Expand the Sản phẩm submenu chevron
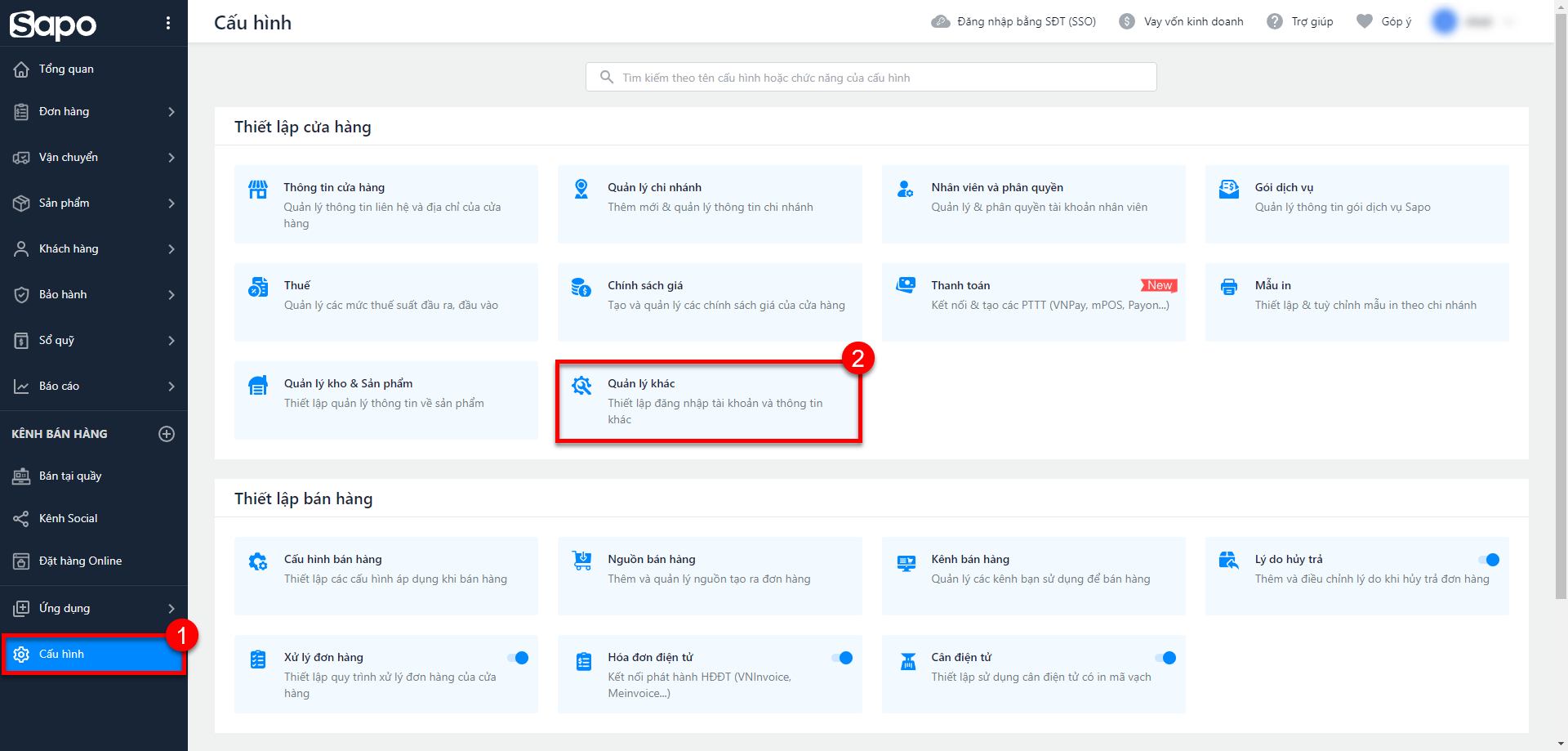The width and height of the screenshot is (1568, 751). pyautogui.click(x=171, y=203)
